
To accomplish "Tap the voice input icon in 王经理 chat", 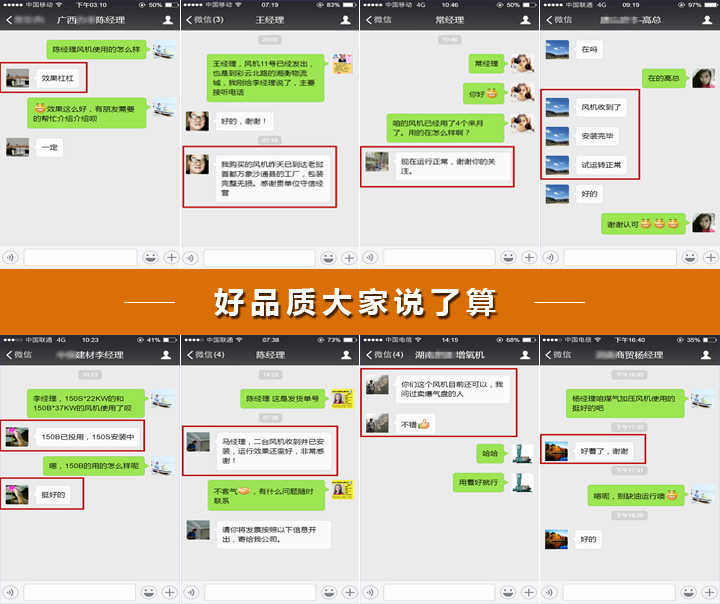I will pyautogui.click(x=190, y=257).
